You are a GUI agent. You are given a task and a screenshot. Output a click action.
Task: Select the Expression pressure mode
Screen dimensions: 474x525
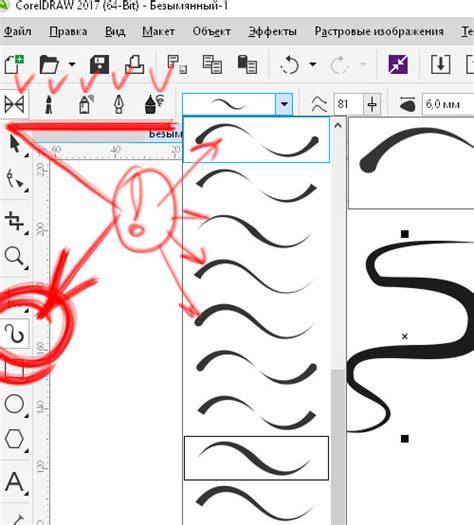coord(155,104)
